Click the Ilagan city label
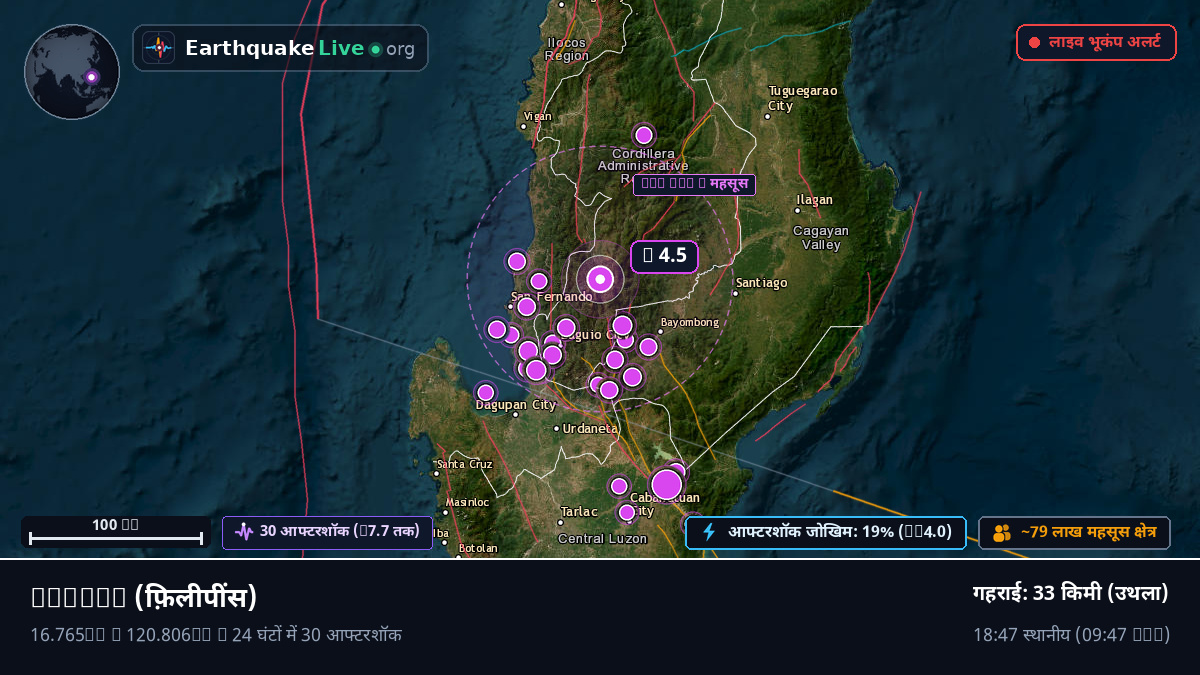Image resolution: width=1200 pixels, height=675 pixels. 814,200
